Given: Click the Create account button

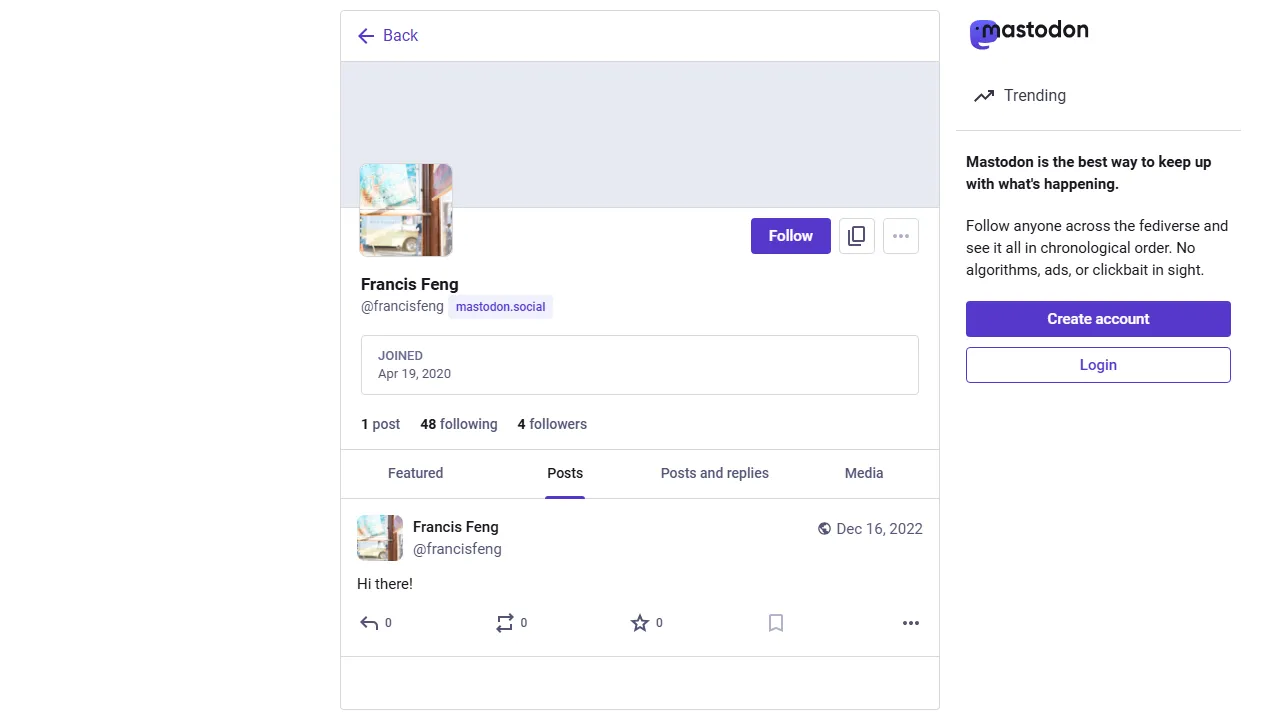Looking at the screenshot, I should coord(1097,318).
